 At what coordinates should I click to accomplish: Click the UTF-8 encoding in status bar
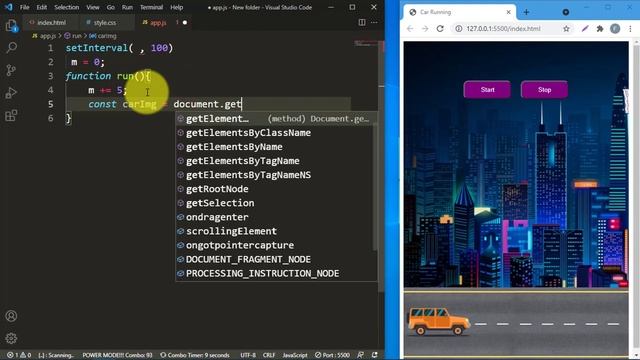[248, 355]
